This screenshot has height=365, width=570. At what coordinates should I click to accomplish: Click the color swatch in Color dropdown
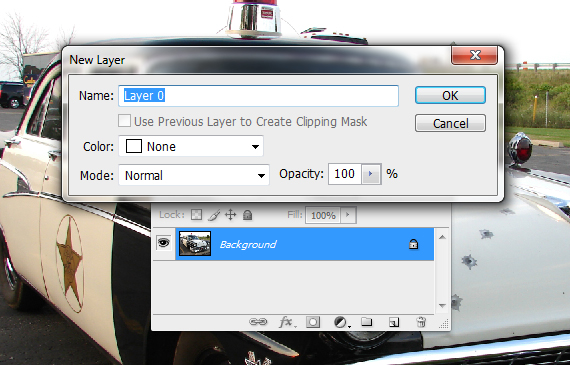(x=134, y=146)
